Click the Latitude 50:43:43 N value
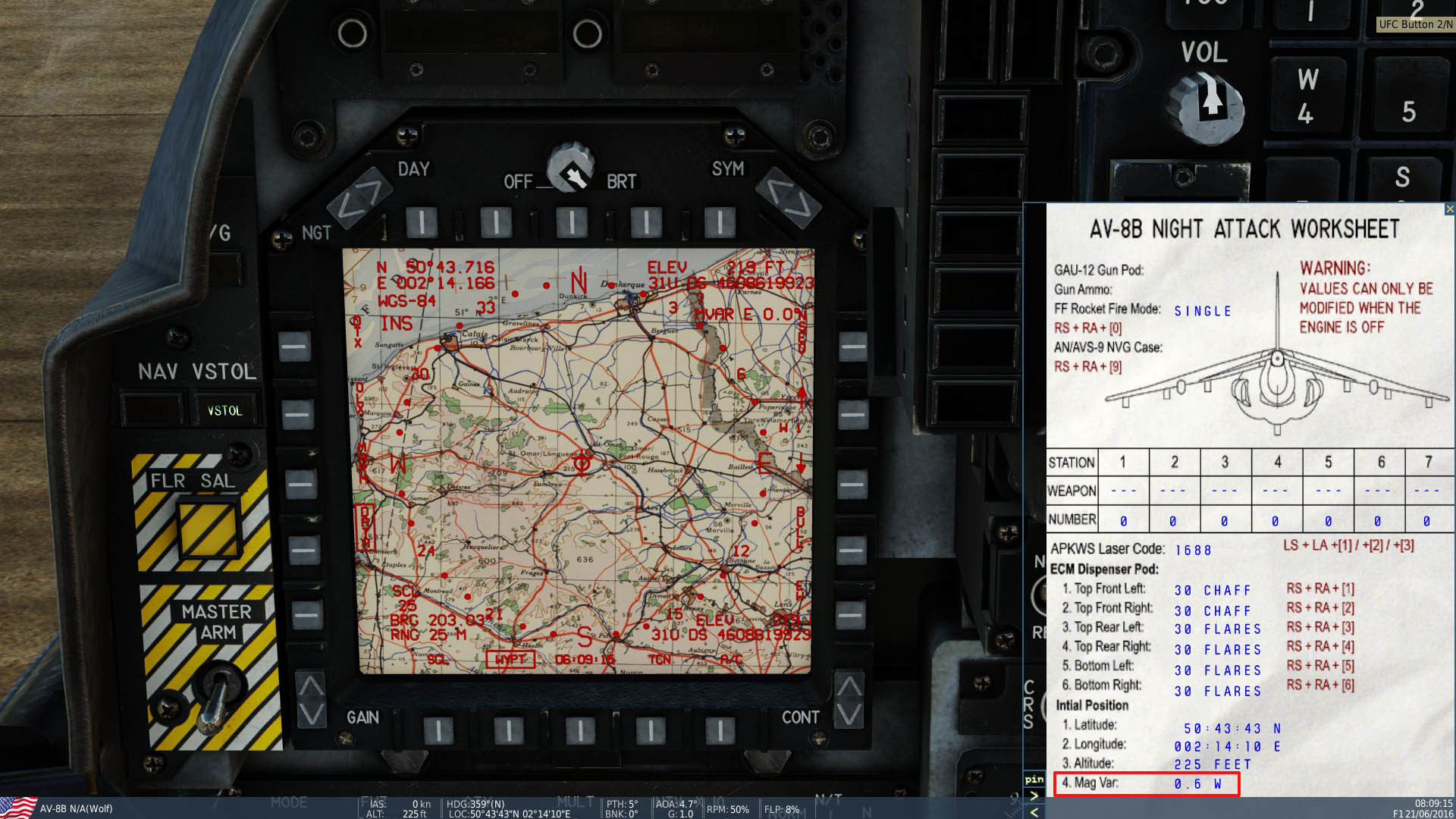Image resolution: width=1456 pixels, height=819 pixels. click(1232, 728)
